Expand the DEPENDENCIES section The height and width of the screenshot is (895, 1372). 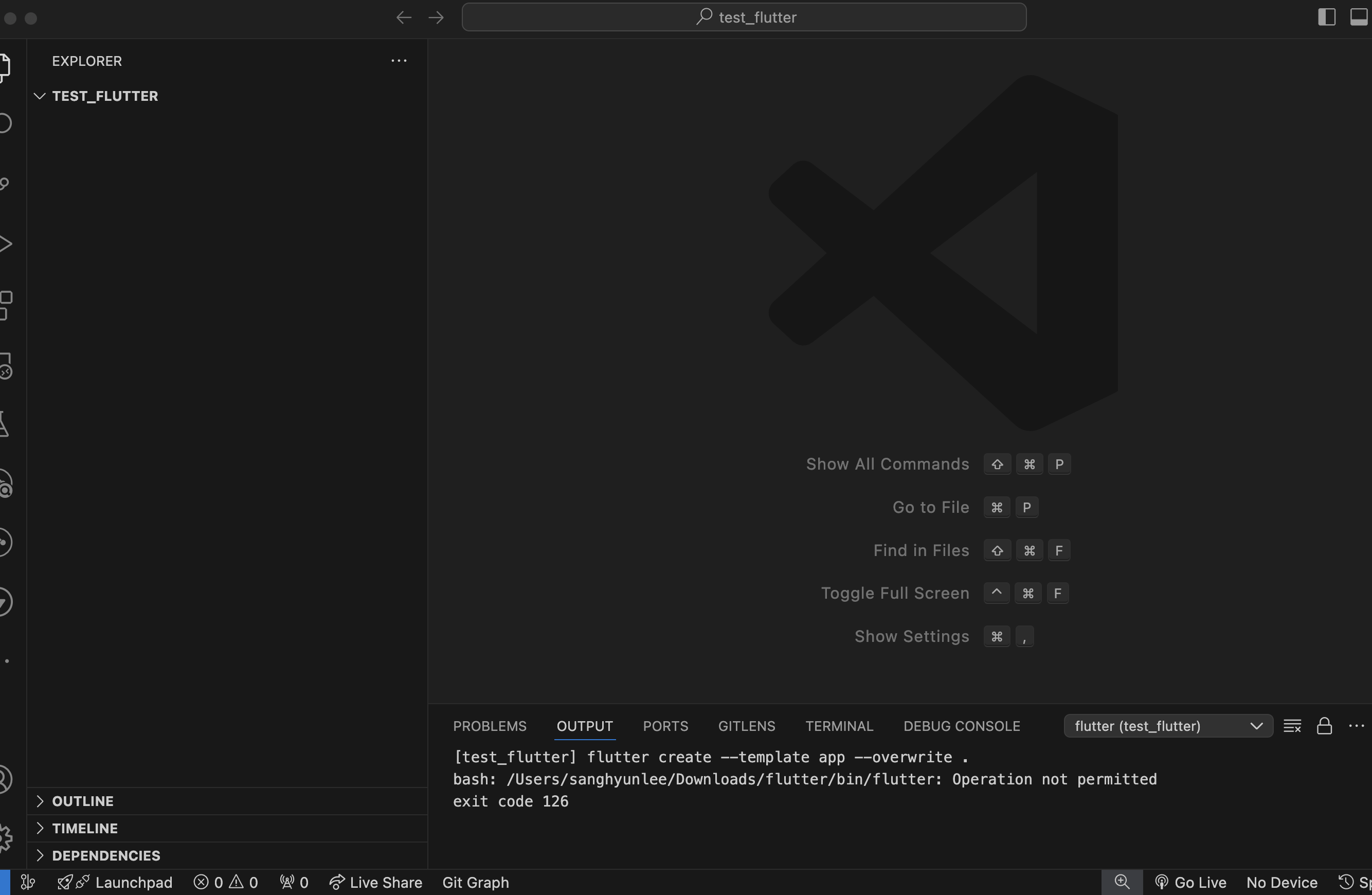[x=227, y=855]
